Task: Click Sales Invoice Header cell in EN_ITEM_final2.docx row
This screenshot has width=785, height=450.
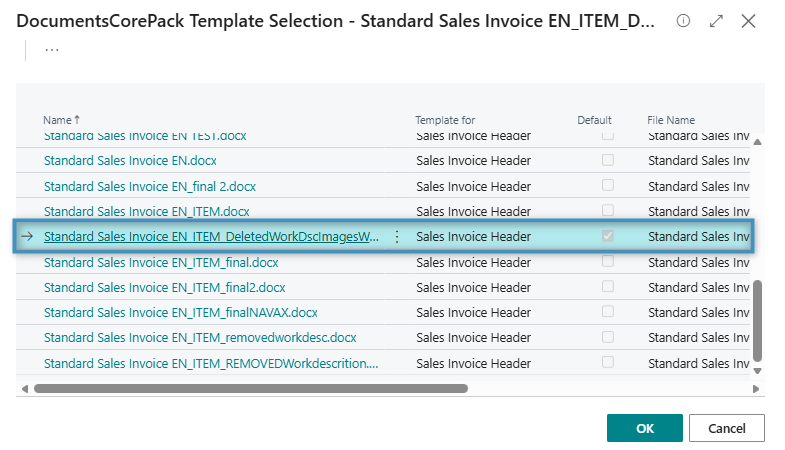Action: click(473, 288)
